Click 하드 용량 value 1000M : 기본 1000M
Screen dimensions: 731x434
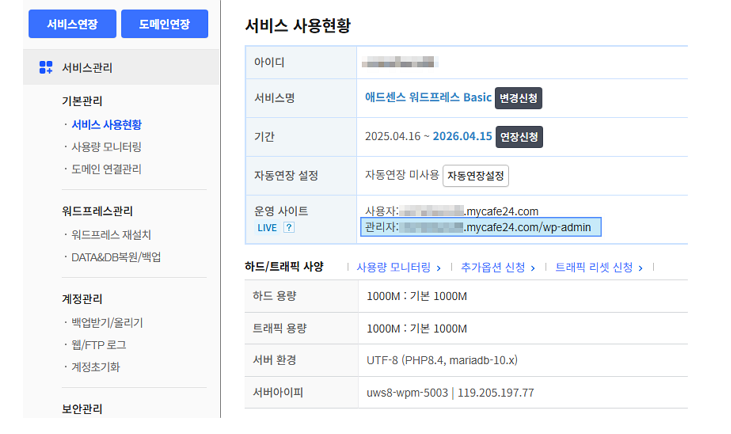point(417,296)
